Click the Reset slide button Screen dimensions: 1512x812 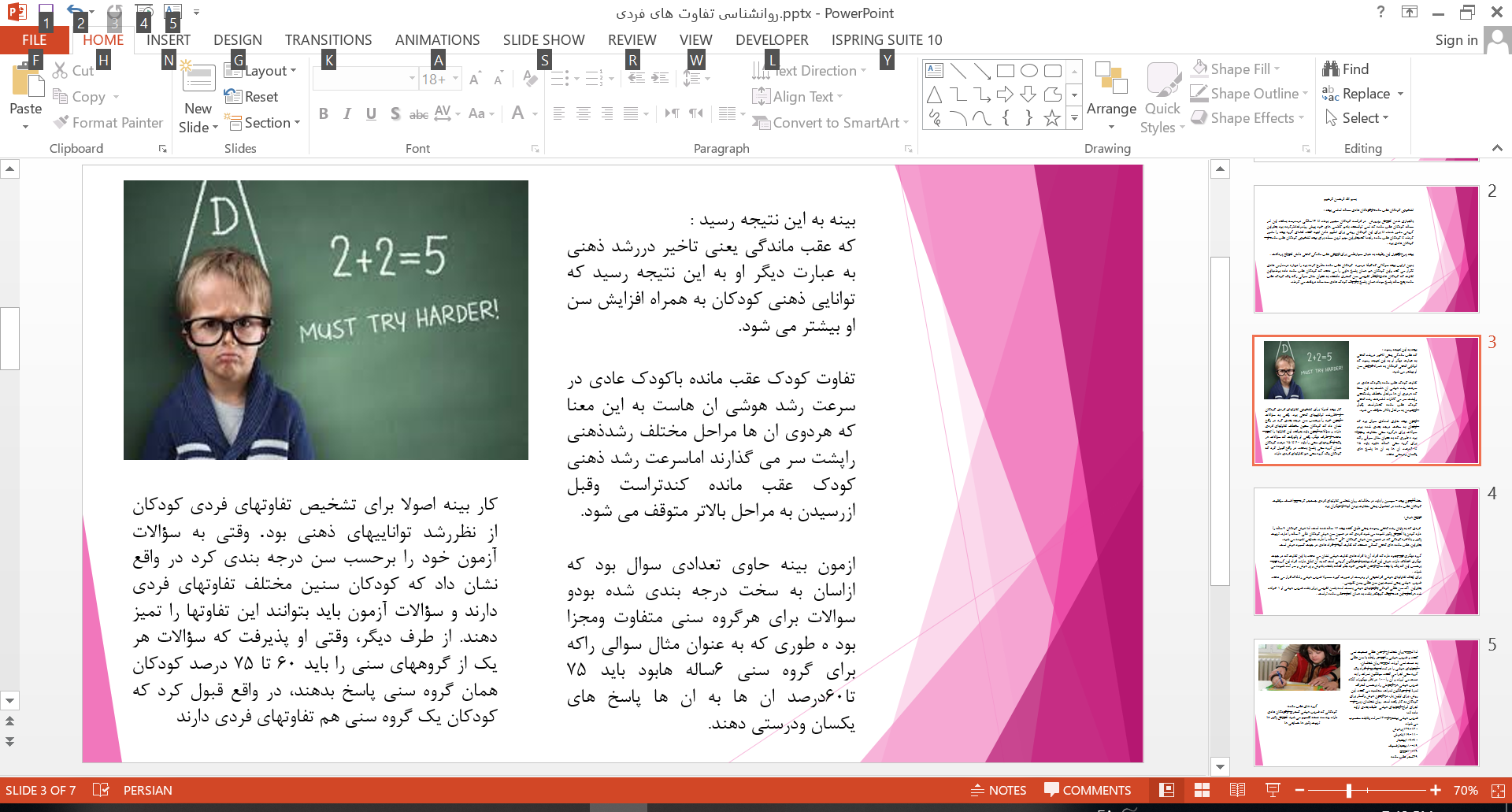point(252,97)
